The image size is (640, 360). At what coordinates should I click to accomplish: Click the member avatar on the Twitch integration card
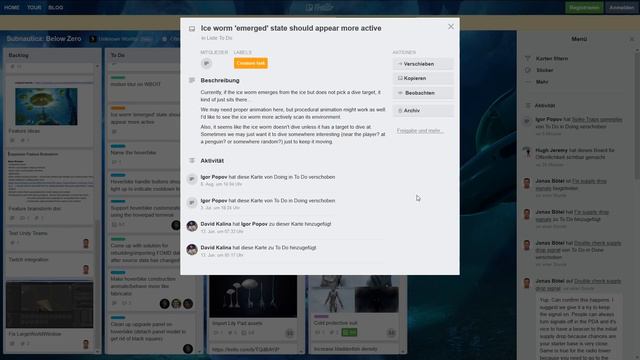coord(86,269)
